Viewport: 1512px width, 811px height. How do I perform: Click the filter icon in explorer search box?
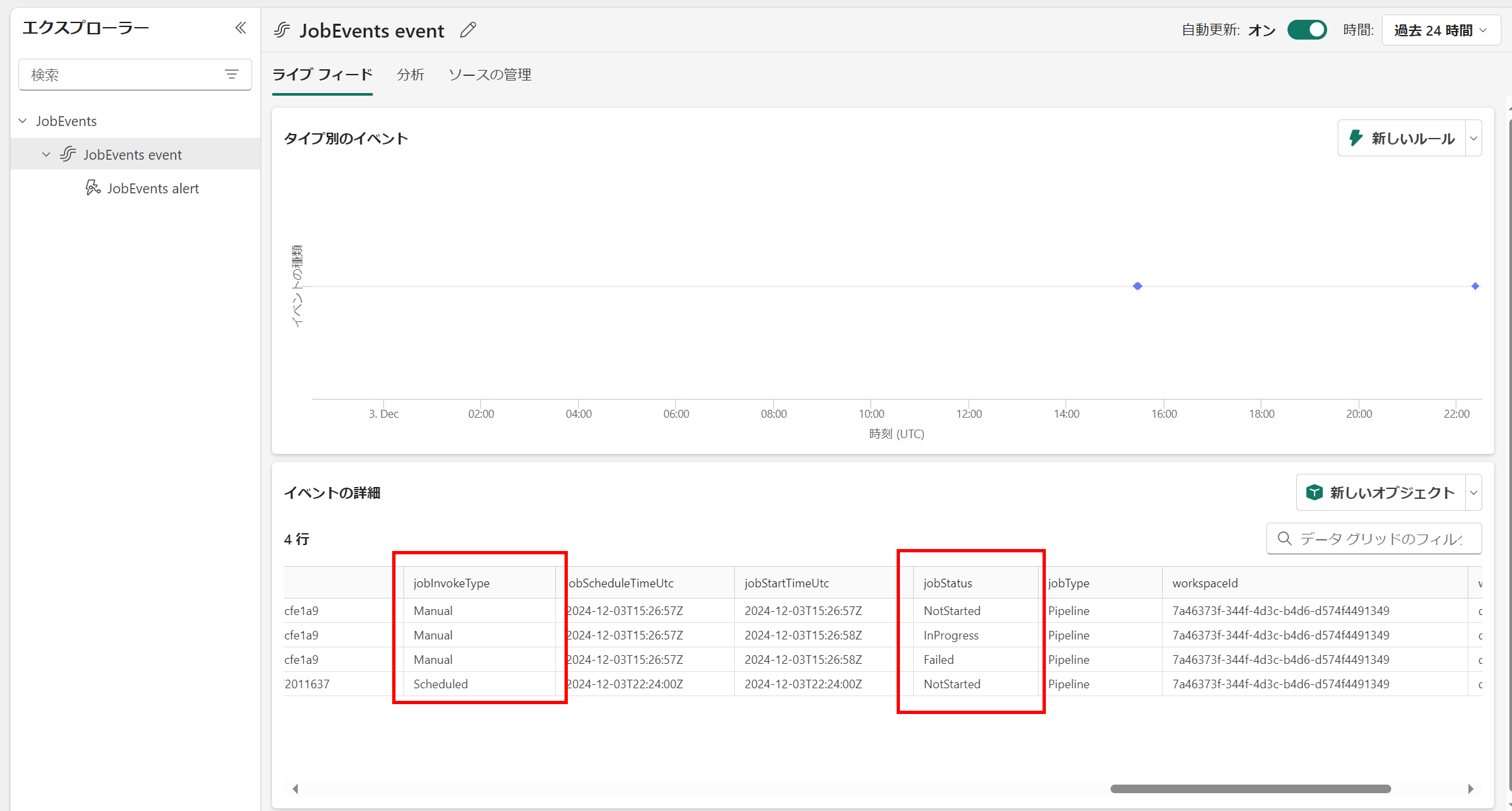232,75
